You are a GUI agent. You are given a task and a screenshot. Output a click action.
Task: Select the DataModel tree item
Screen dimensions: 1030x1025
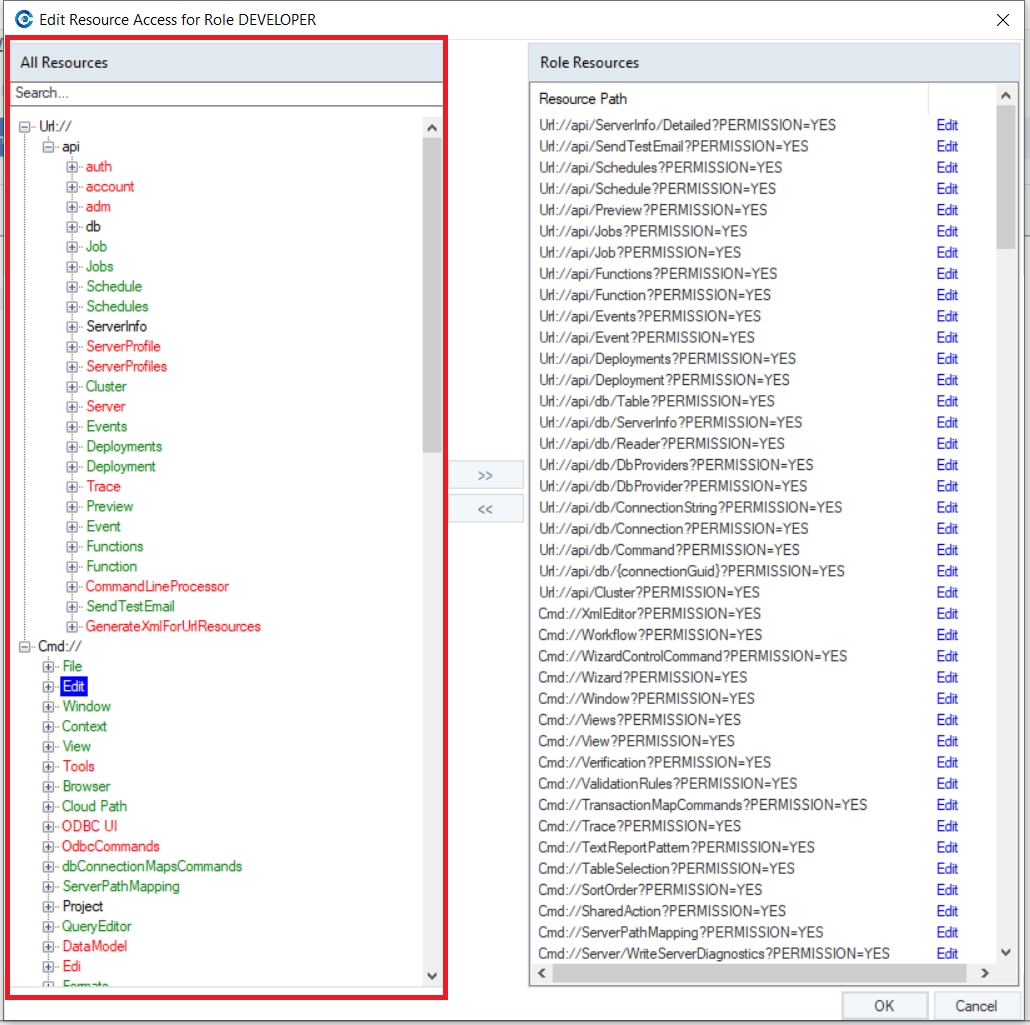[95, 946]
